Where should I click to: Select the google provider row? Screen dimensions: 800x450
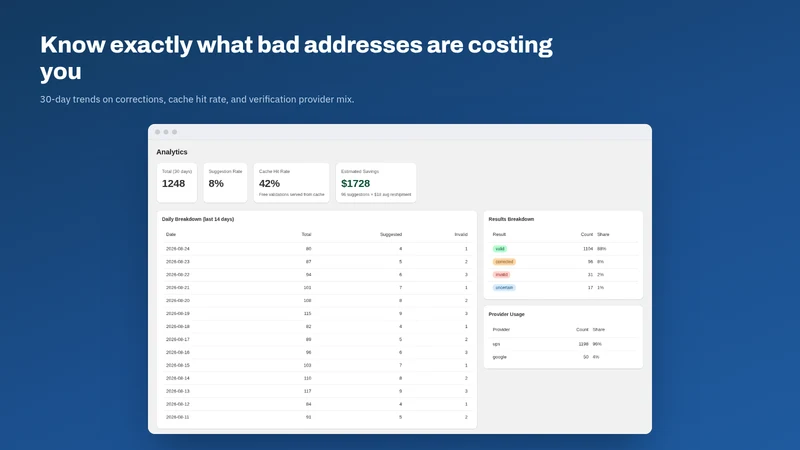tap(563, 357)
